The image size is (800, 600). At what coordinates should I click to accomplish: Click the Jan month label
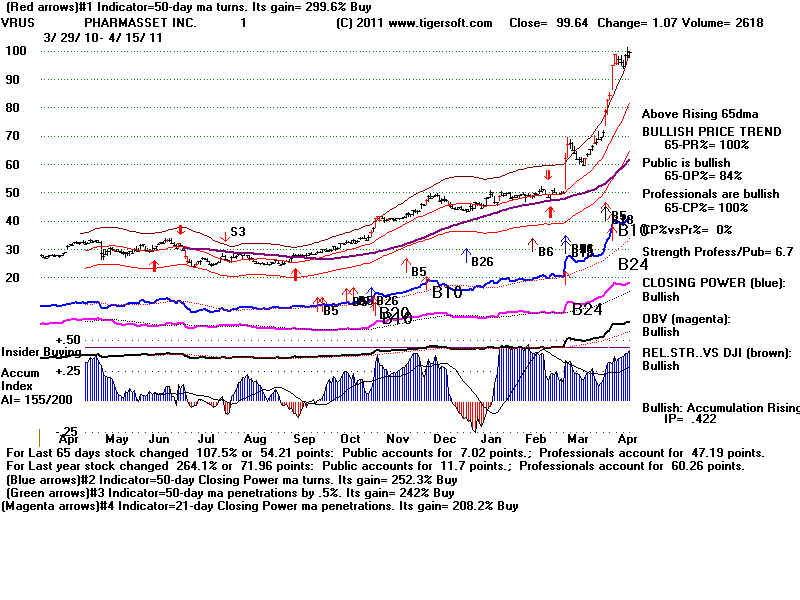(491, 439)
